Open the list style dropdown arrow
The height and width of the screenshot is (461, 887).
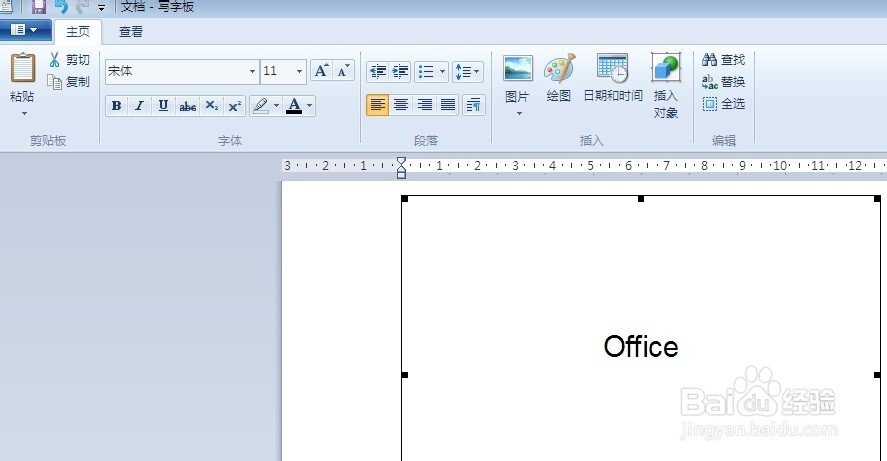point(442,72)
